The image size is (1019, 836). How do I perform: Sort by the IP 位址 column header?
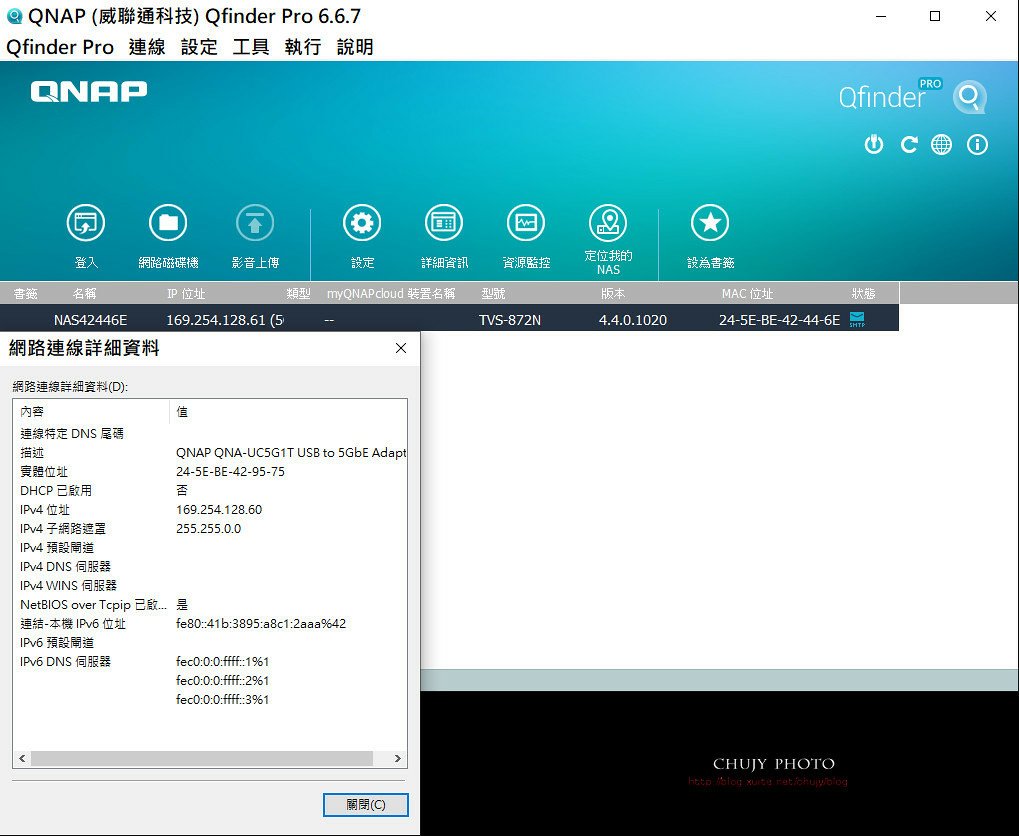[186, 294]
